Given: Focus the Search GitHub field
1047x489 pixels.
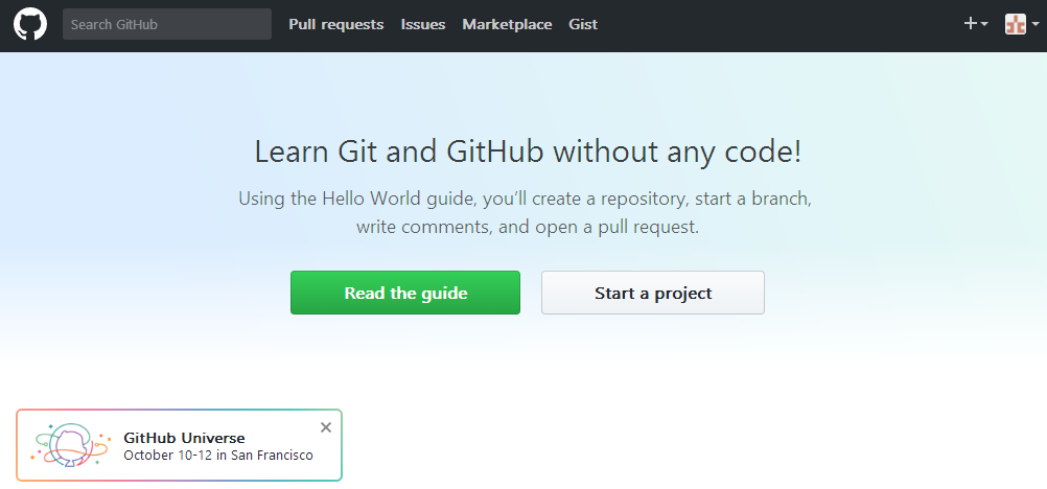Looking at the screenshot, I should pyautogui.click(x=167, y=25).
